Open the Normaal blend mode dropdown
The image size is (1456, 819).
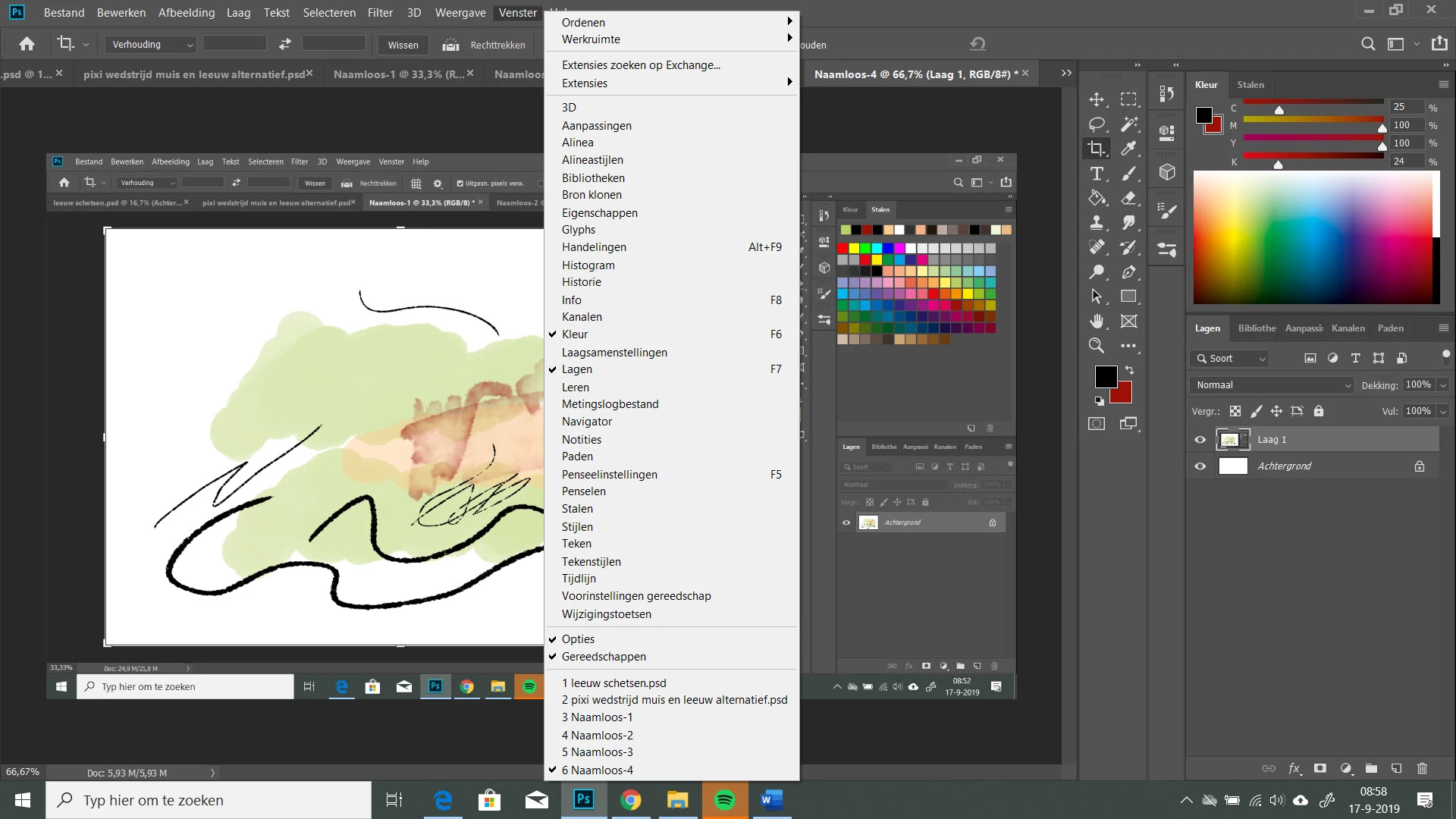pyautogui.click(x=1272, y=385)
